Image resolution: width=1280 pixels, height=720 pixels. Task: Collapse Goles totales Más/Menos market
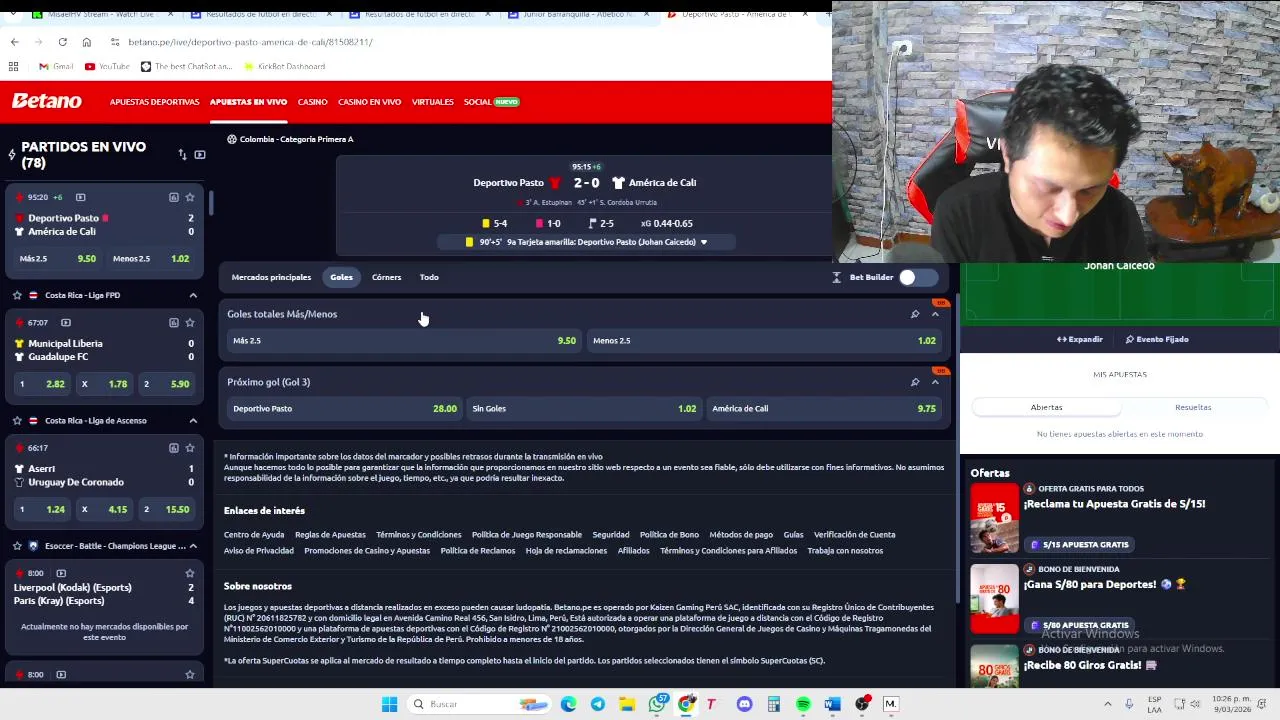935,314
